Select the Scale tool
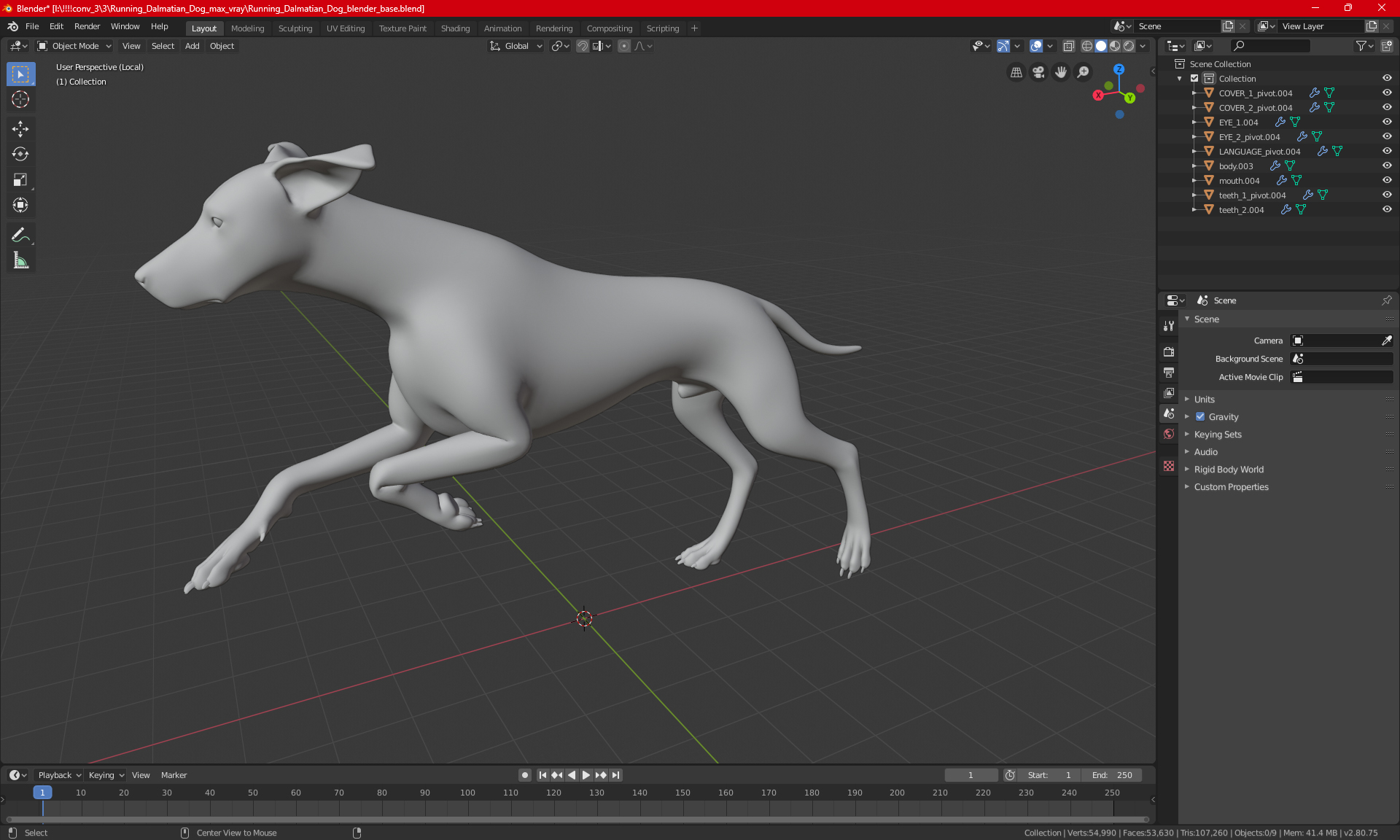The width and height of the screenshot is (1400, 840). [x=20, y=180]
